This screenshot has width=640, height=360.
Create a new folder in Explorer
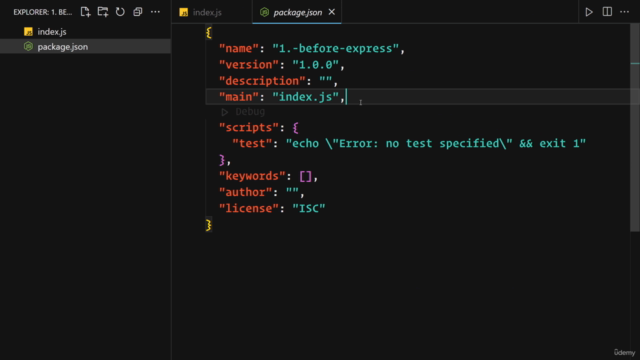point(103,12)
